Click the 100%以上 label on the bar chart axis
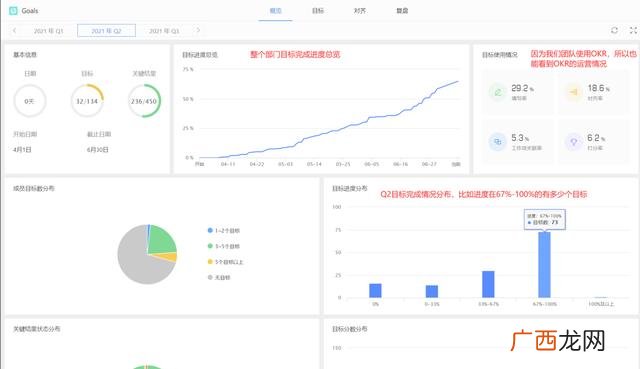 [601, 304]
